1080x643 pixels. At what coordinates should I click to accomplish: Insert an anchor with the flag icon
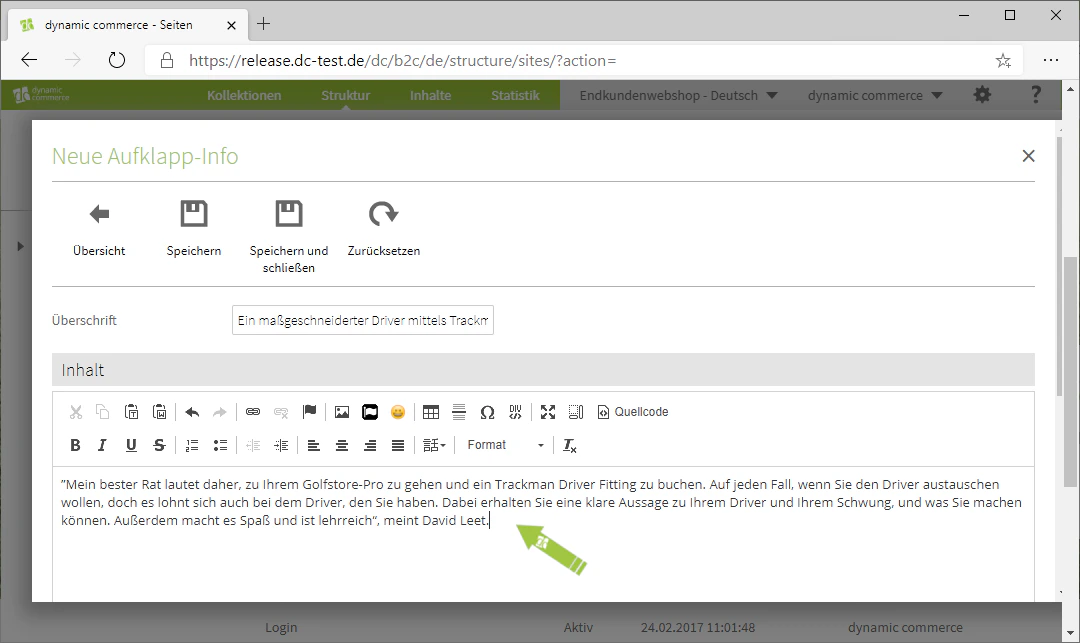coord(309,412)
